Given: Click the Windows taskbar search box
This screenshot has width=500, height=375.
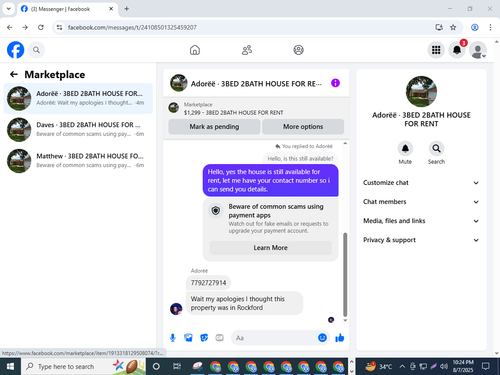Looking at the screenshot, I should point(83,367).
